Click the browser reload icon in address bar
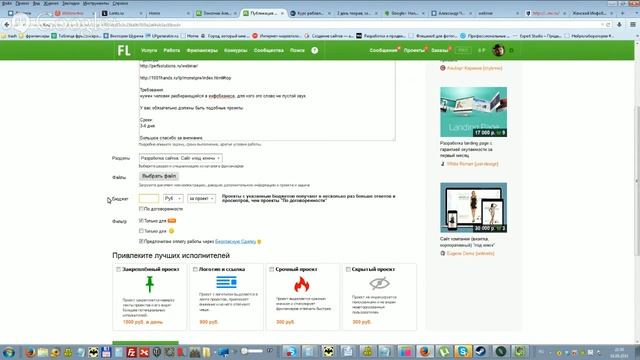Screen dimensions: 640x360 (x=608, y=24)
